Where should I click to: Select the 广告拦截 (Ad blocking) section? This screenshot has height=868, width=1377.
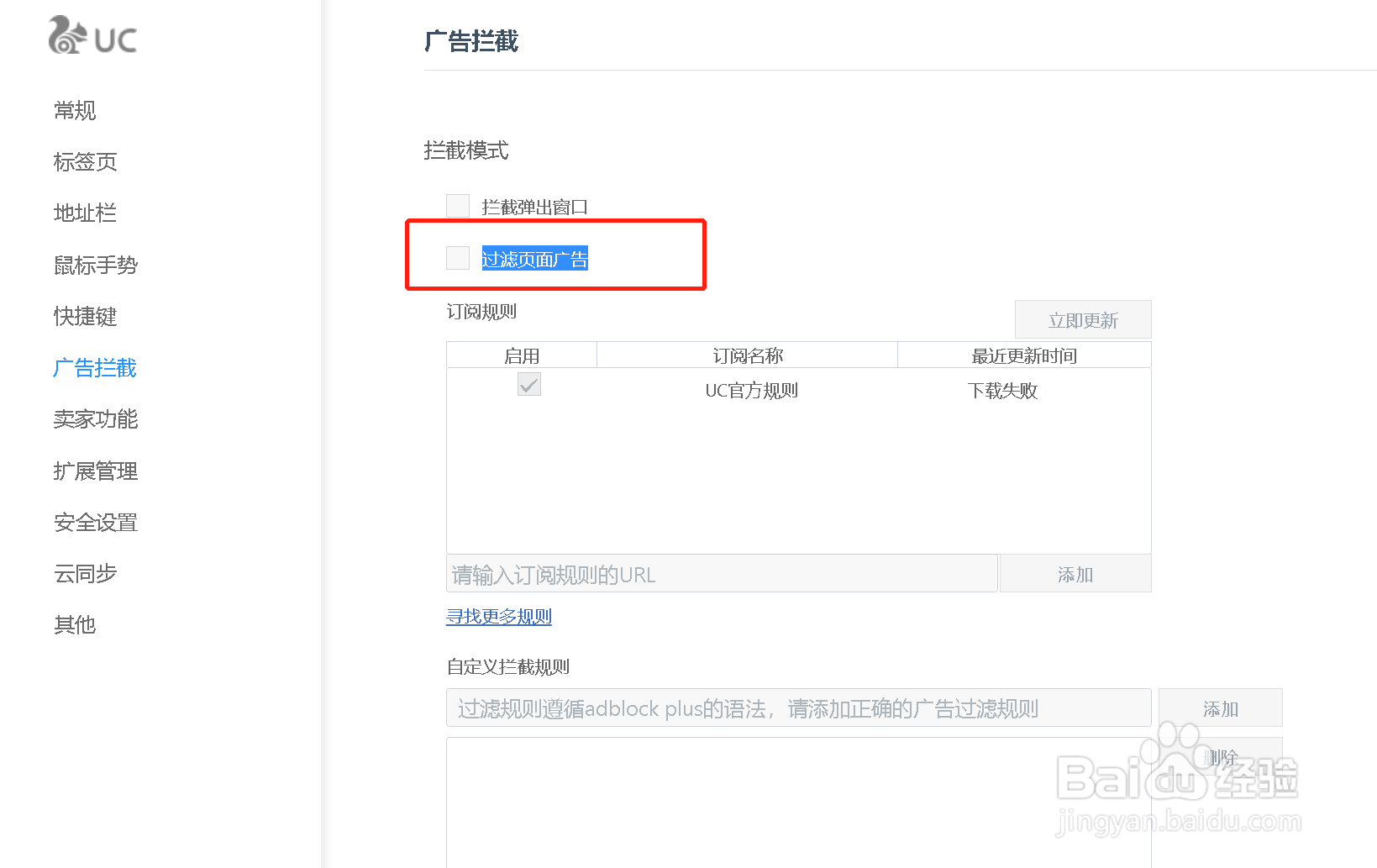click(x=93, y=368)
